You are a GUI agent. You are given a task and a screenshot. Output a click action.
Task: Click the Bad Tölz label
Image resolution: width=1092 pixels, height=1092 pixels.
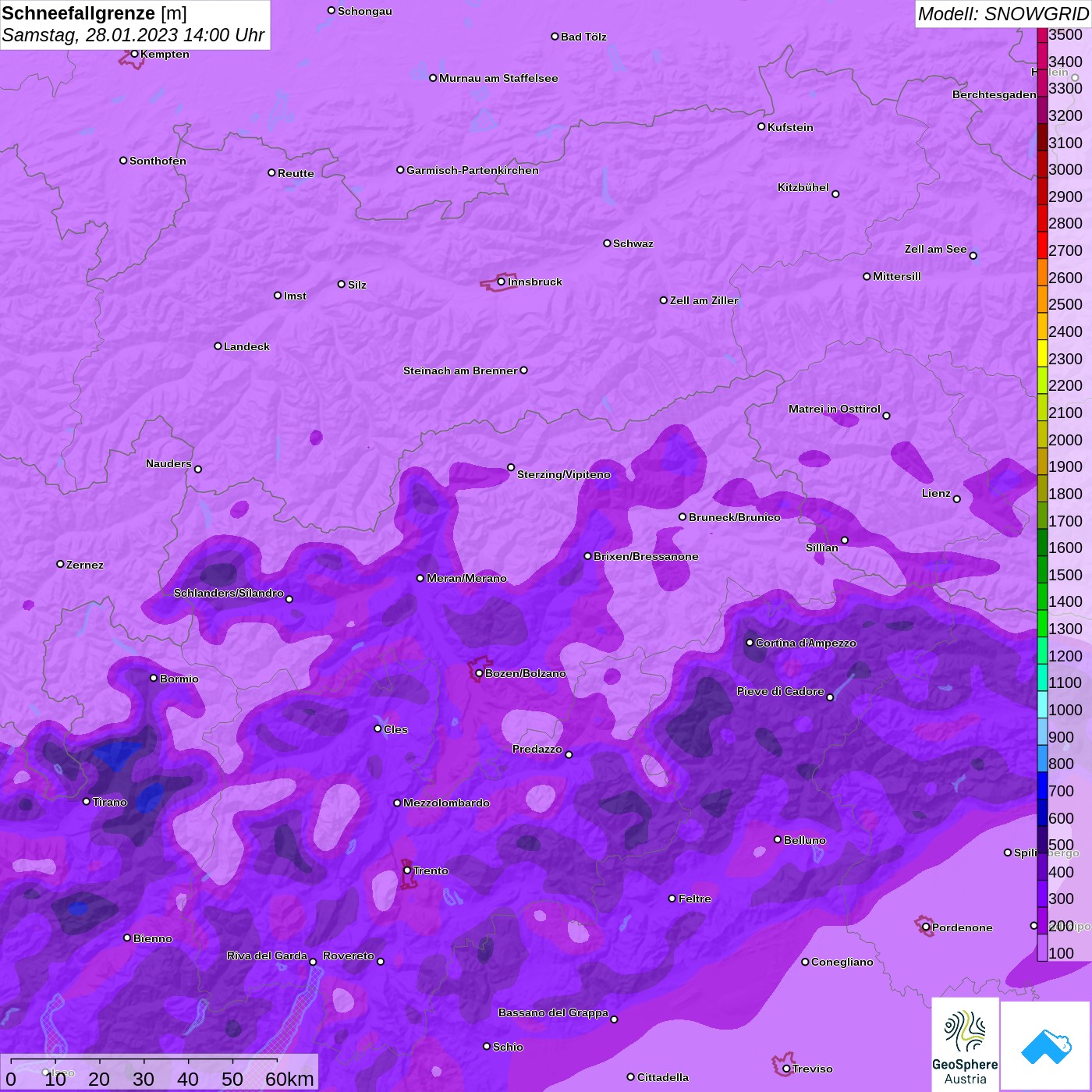click(x=583, y=37)
